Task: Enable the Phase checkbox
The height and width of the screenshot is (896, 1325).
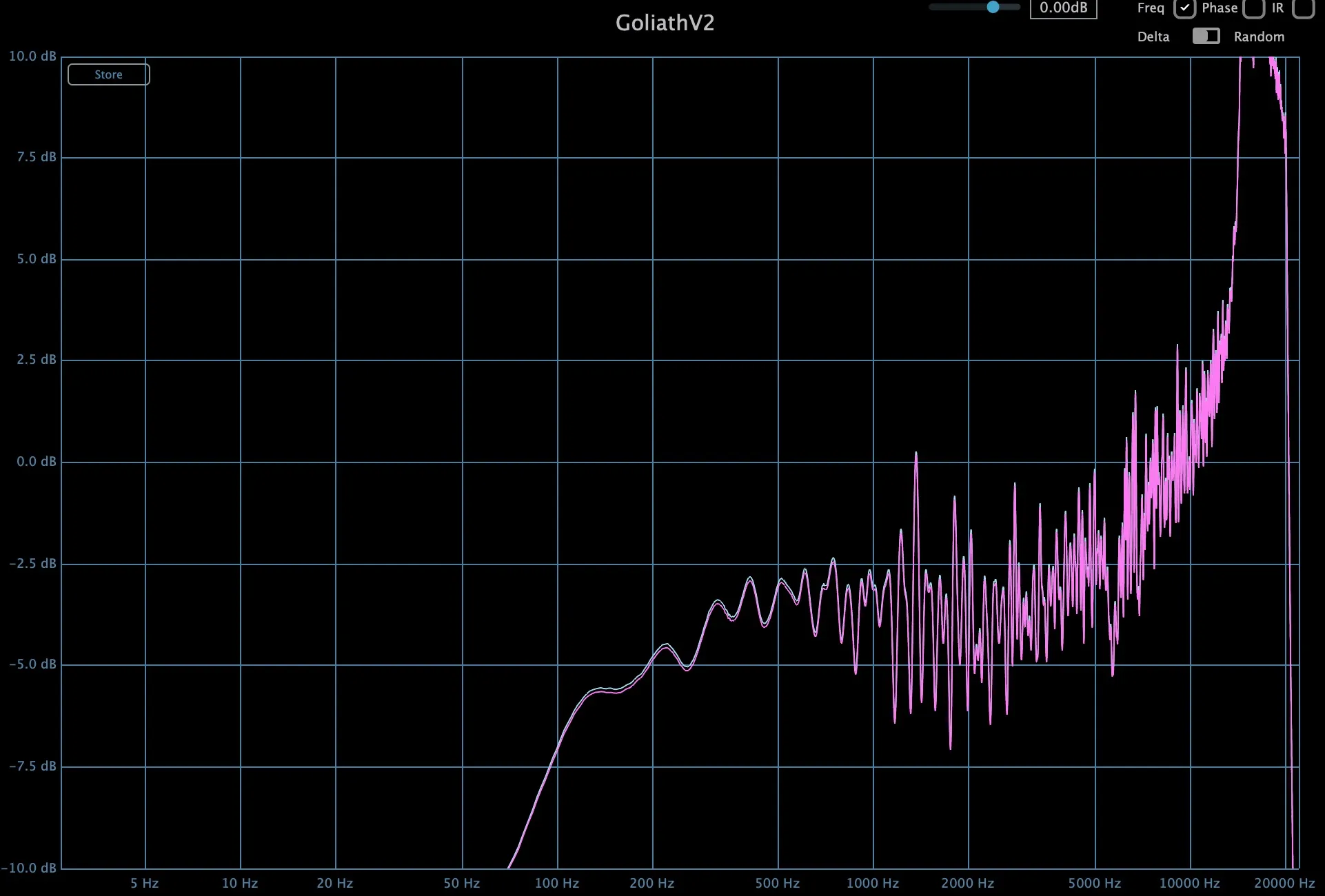Action: point(1253,8)
